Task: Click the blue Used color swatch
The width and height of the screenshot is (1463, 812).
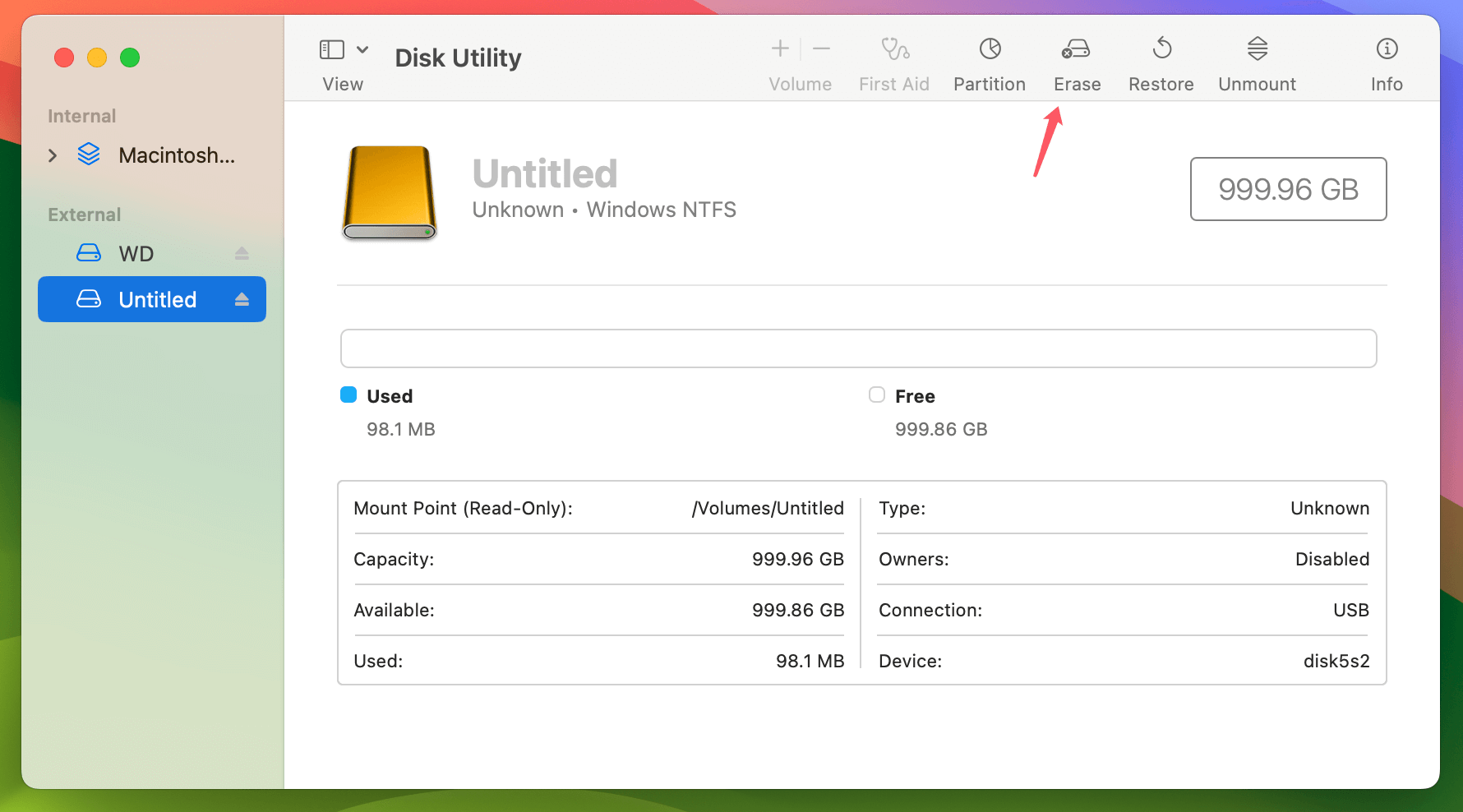Action: tap(348, 395)
